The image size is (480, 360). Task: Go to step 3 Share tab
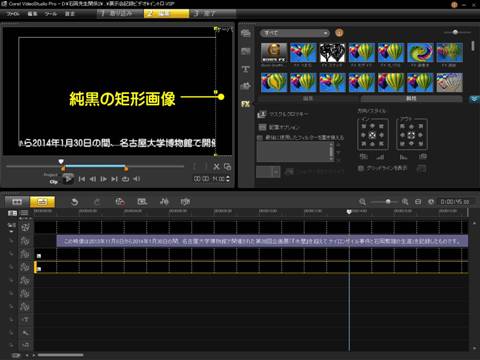point(213,14)
